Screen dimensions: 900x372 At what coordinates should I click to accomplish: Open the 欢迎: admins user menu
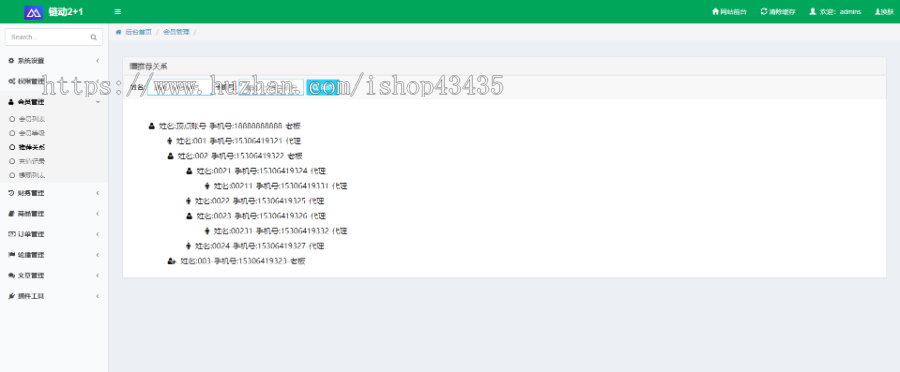835,11
